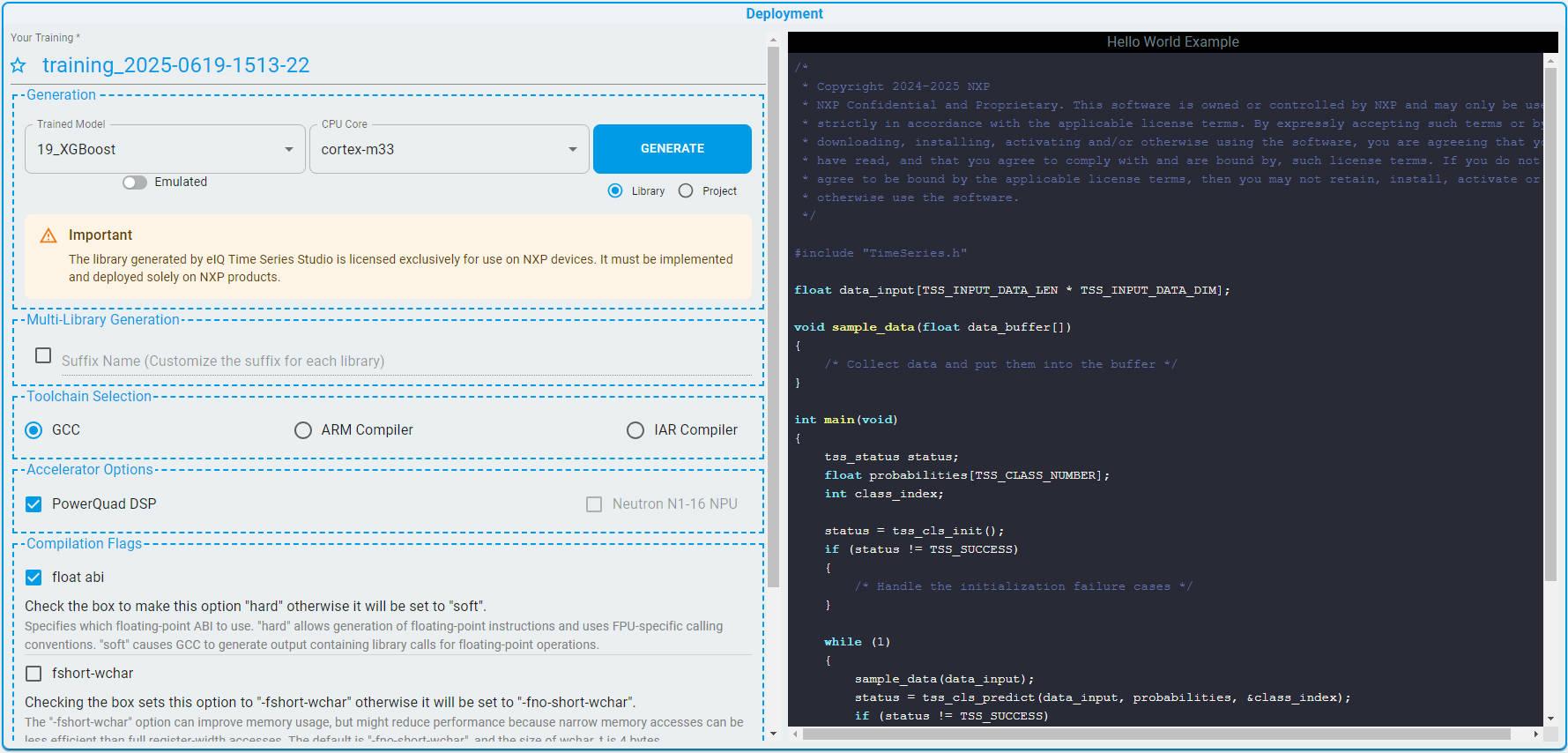Click the training name training_2025-0619-1513-22
Image resolution: width=1568 pixels, height=753 pixels.
176,66
